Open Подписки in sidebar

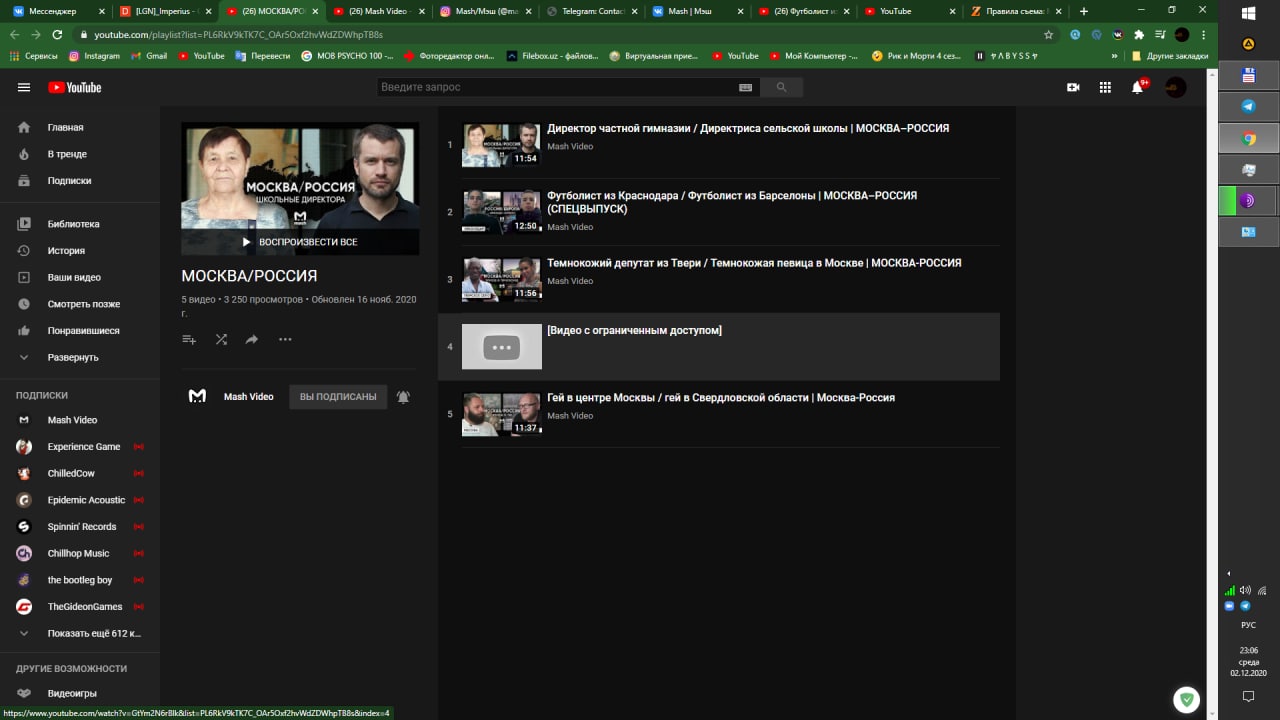click(80, 181)
